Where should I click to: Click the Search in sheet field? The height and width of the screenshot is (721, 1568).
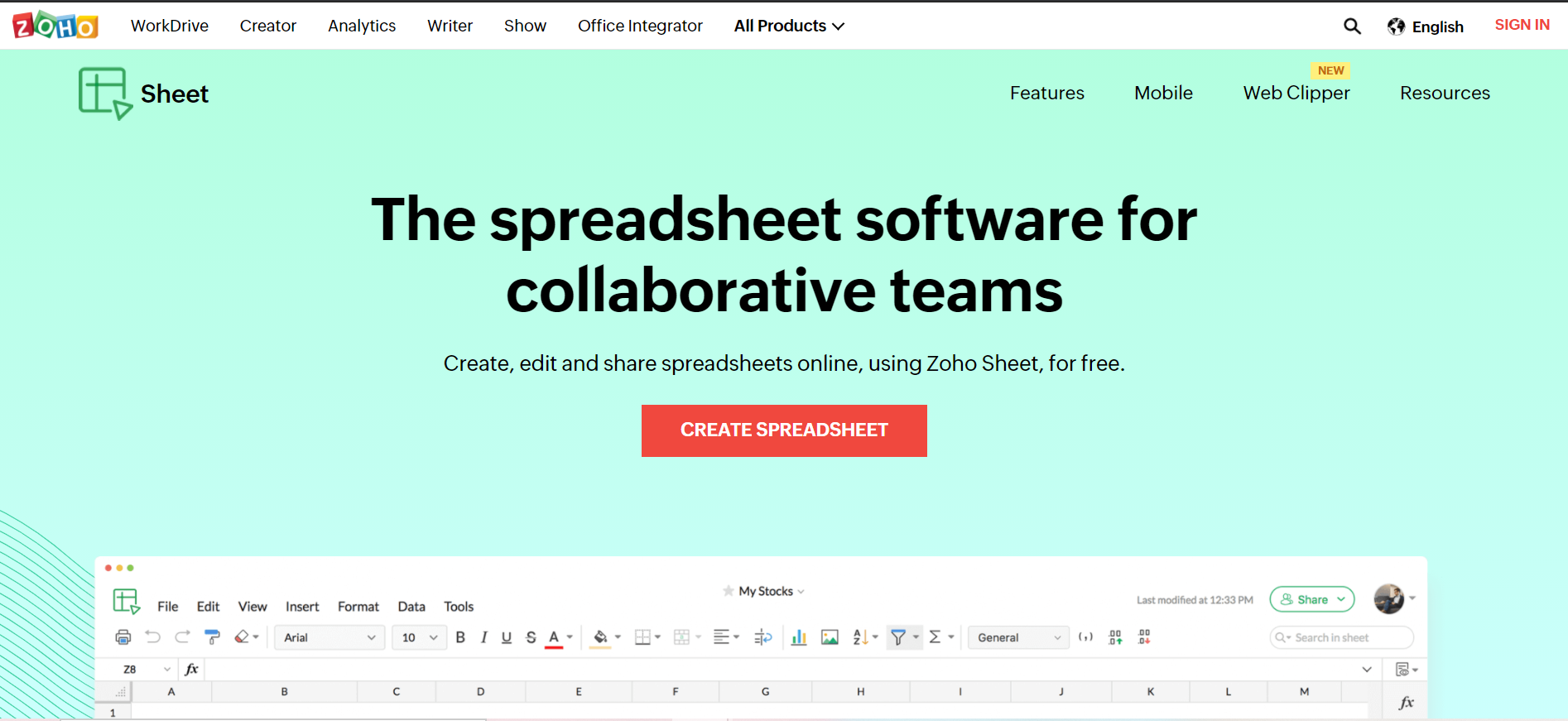(x=1341, y=637)
